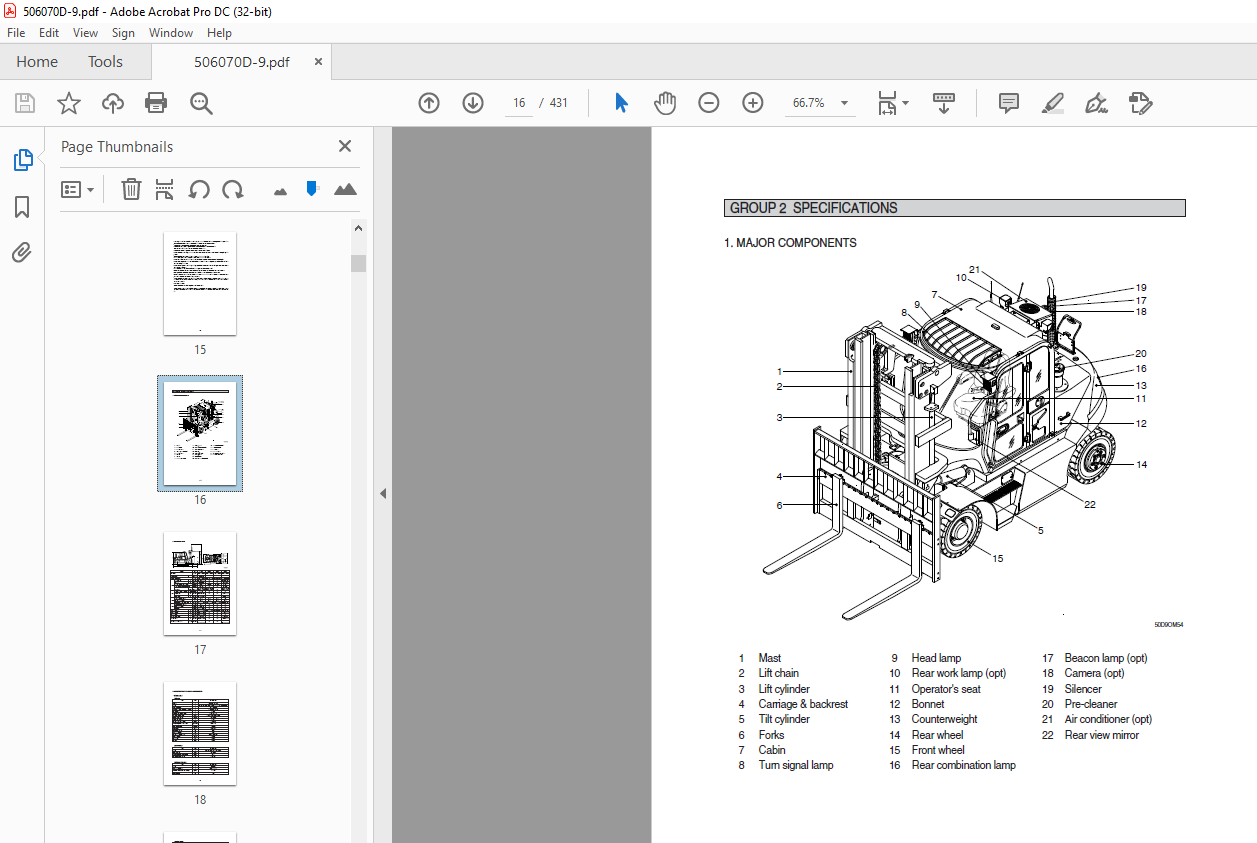Open the sign document pen tool

1096,103
